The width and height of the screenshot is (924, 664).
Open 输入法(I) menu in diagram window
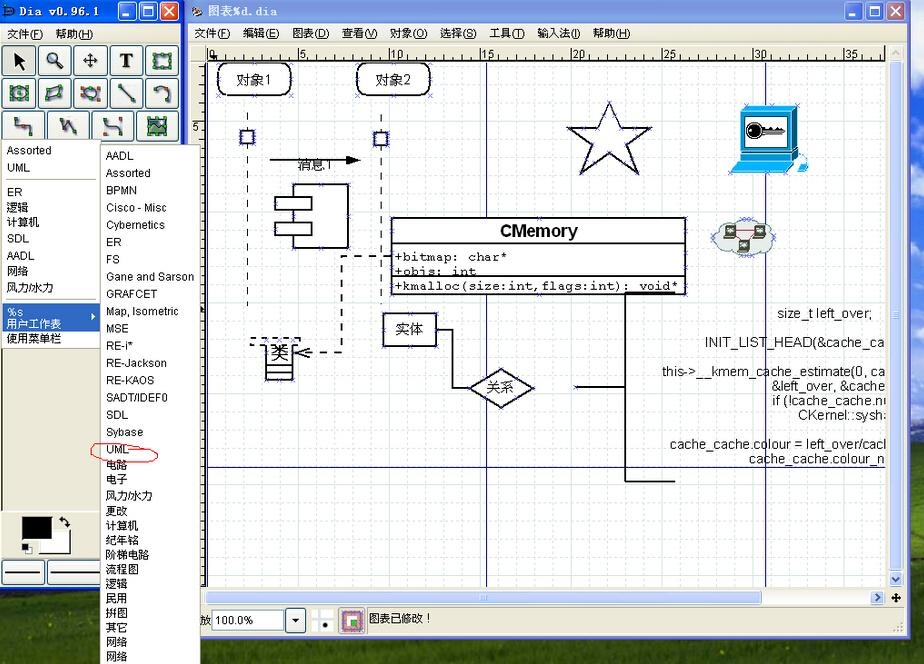559,34
